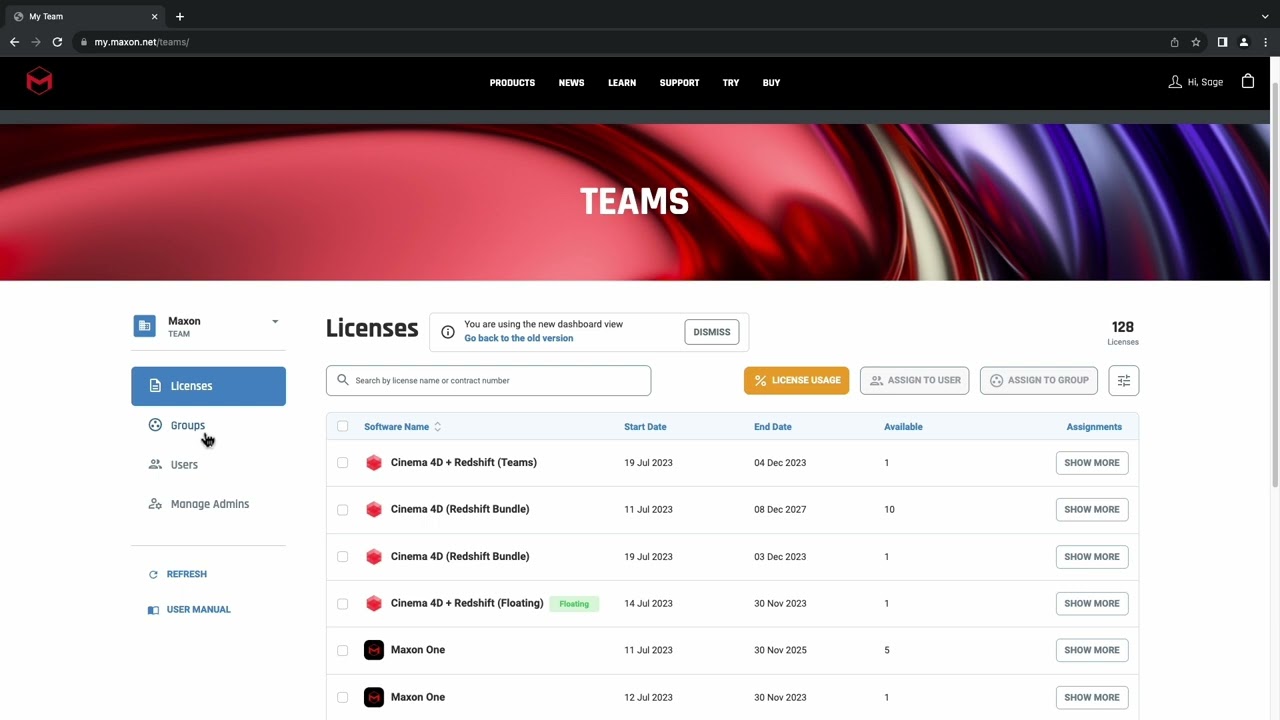Close the My Team browser tab
Image resolution: width=1280 pixels, height=720 pixels.
click(155, 16)
